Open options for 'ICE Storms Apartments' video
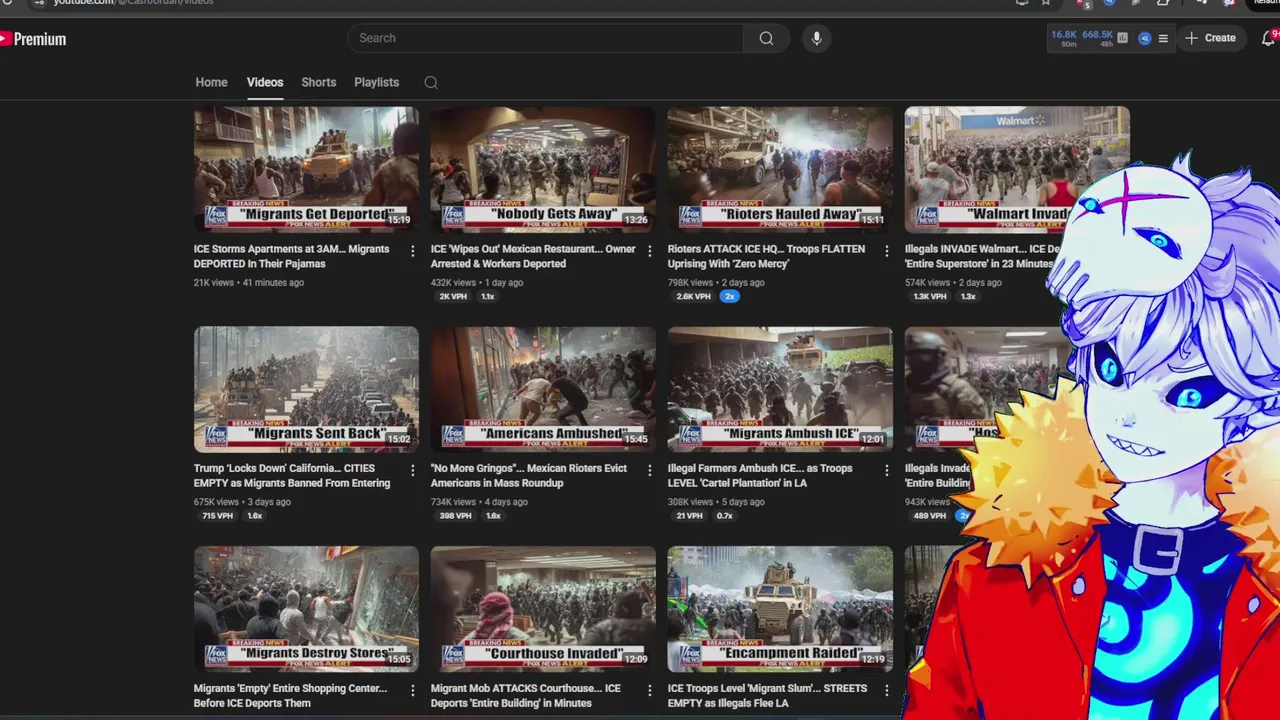 tap(412, 251)
